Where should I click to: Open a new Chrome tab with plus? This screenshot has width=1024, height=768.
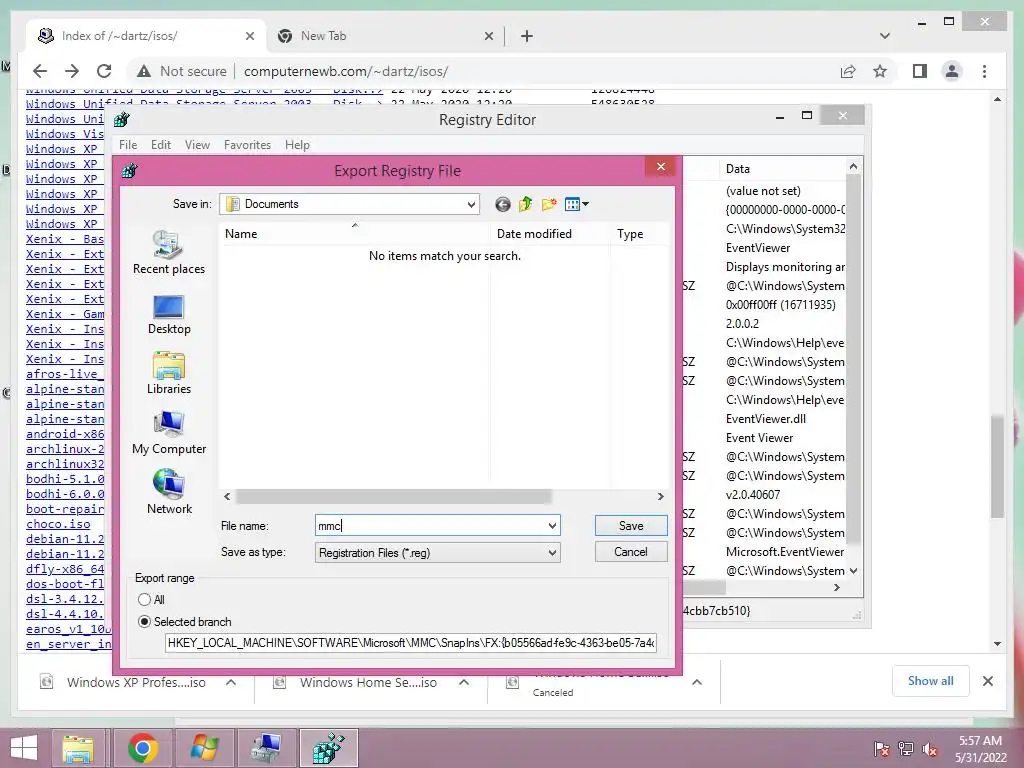[527, 36]
